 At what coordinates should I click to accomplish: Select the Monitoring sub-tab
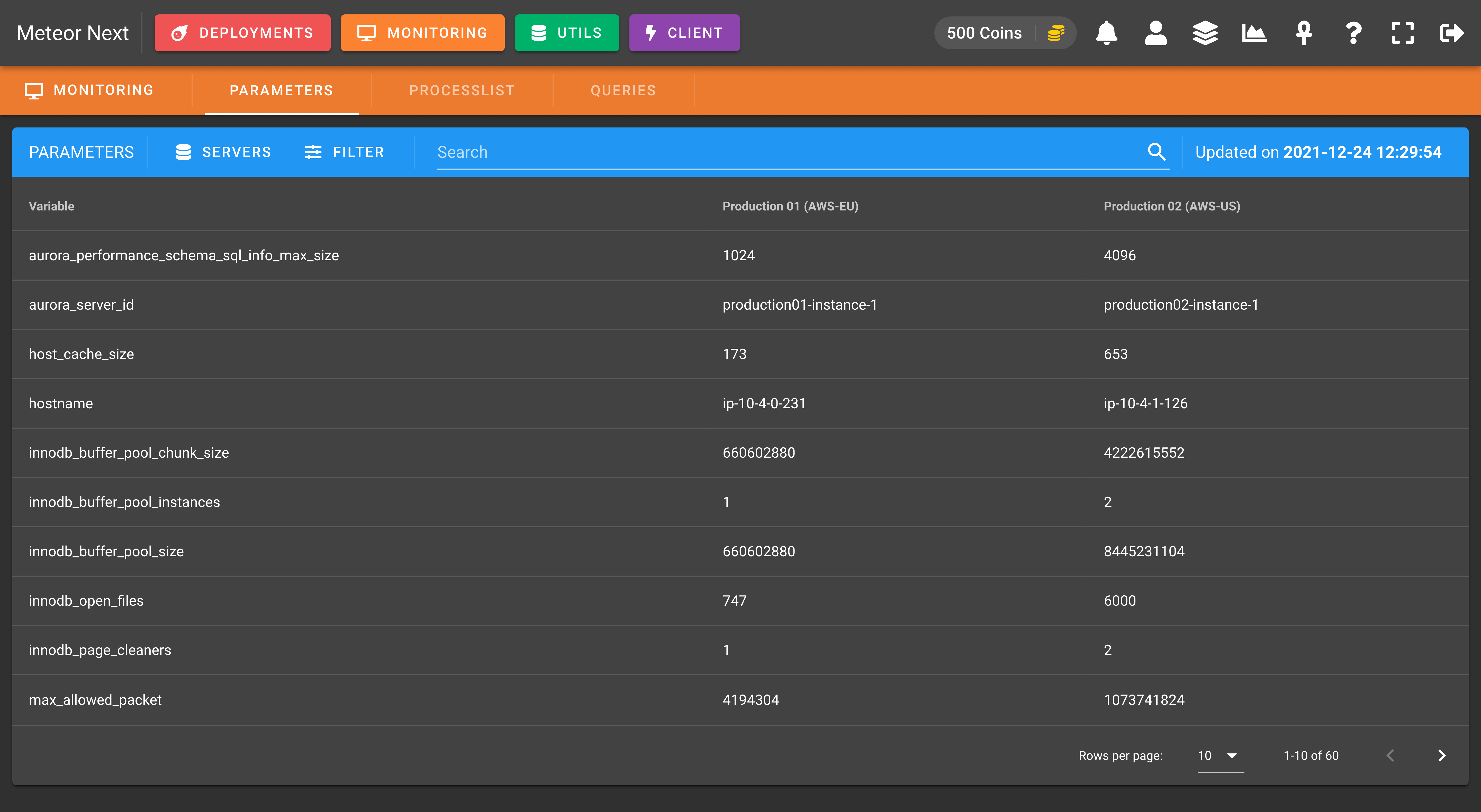[x=90, y=90]
